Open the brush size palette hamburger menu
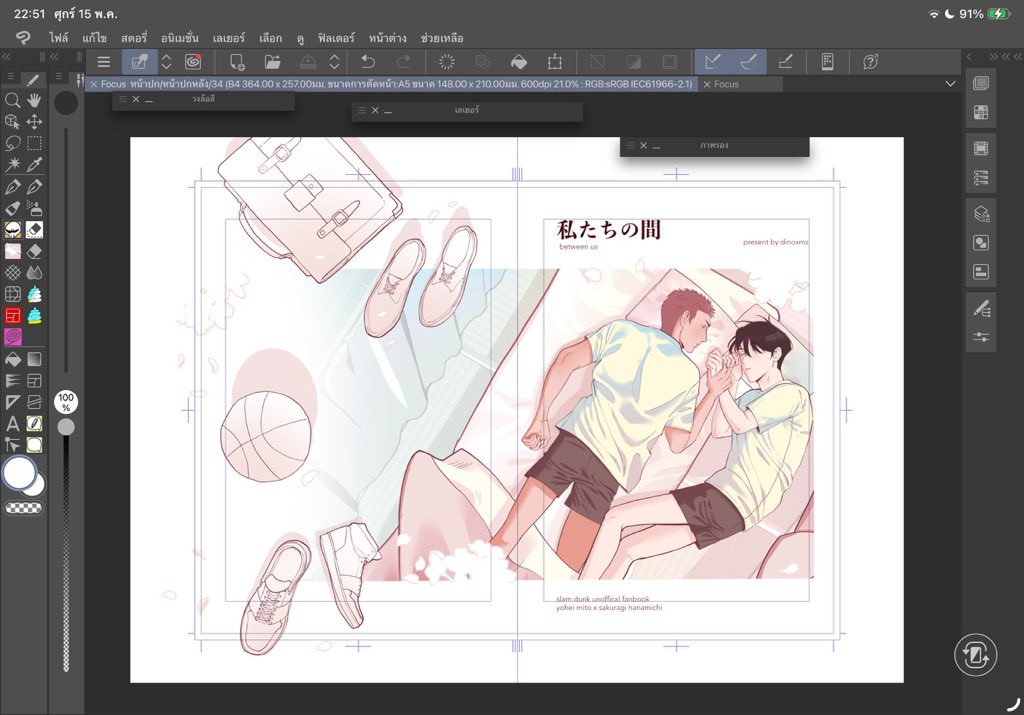Image resolution: width=1024 pixels, height=715 pixels. (x=58, y=77)
